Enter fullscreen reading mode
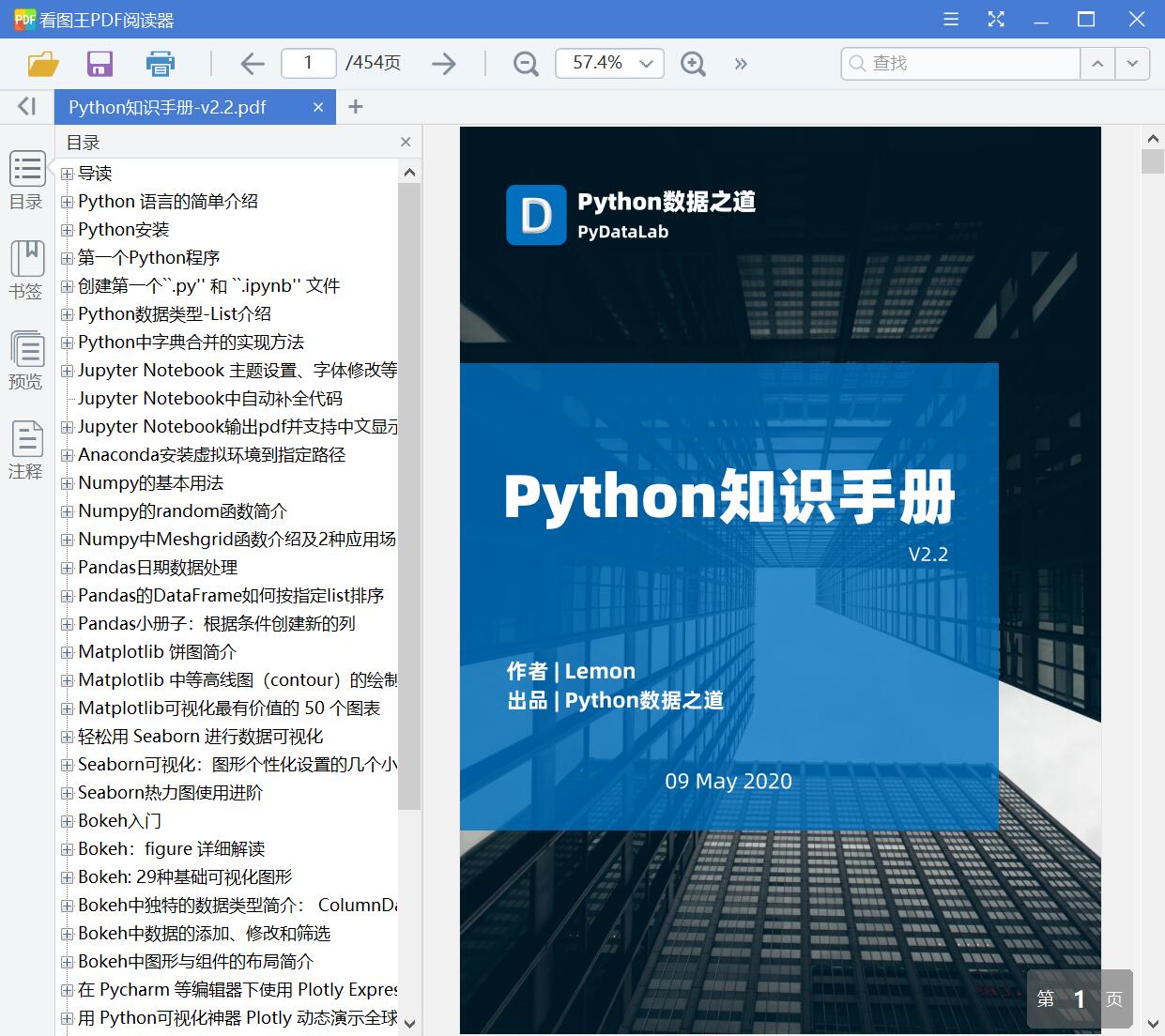This screenshot has width=1165, height=1036. pos(996,19)
